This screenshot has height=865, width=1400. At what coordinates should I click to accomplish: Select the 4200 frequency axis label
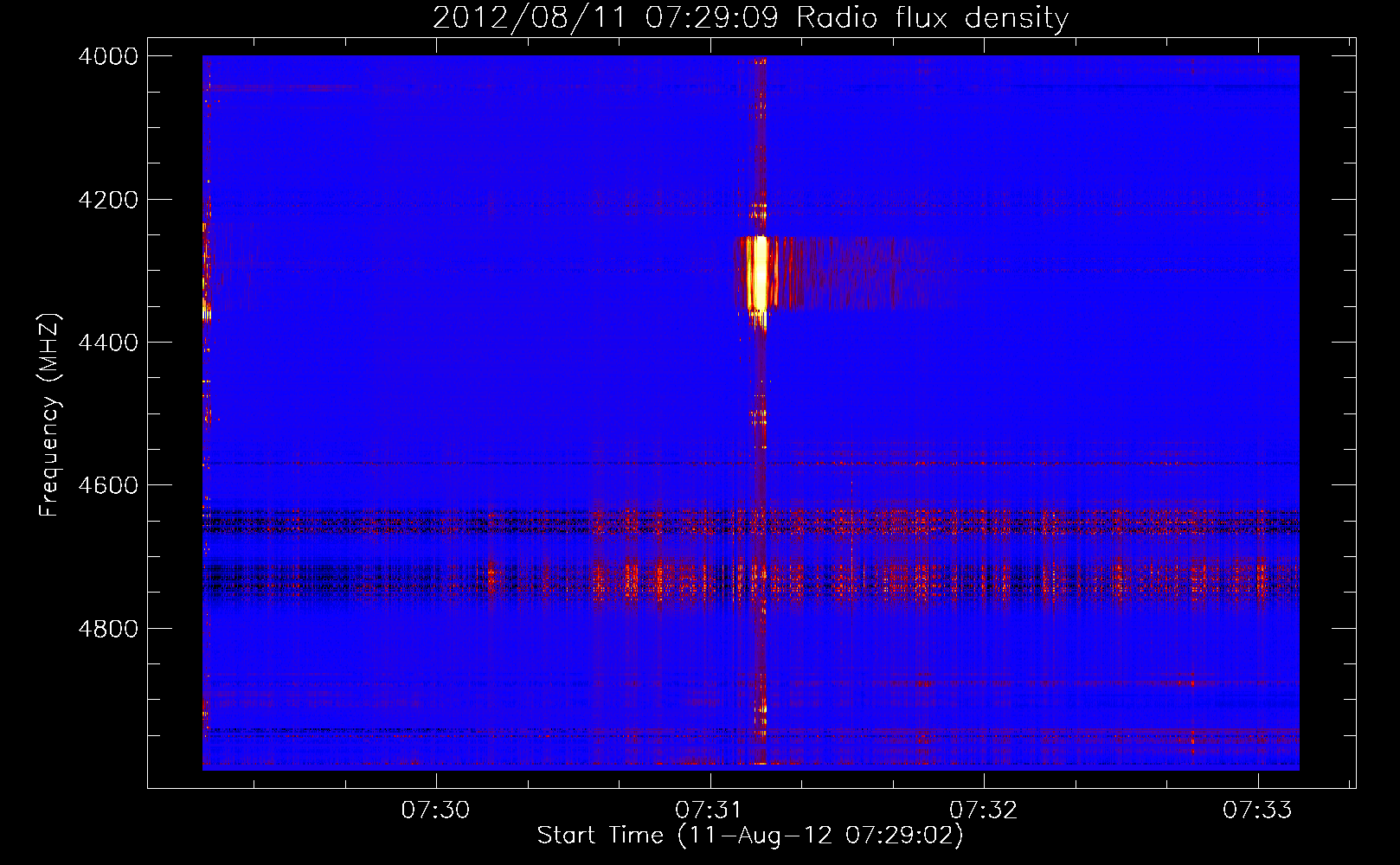(108, 200)
